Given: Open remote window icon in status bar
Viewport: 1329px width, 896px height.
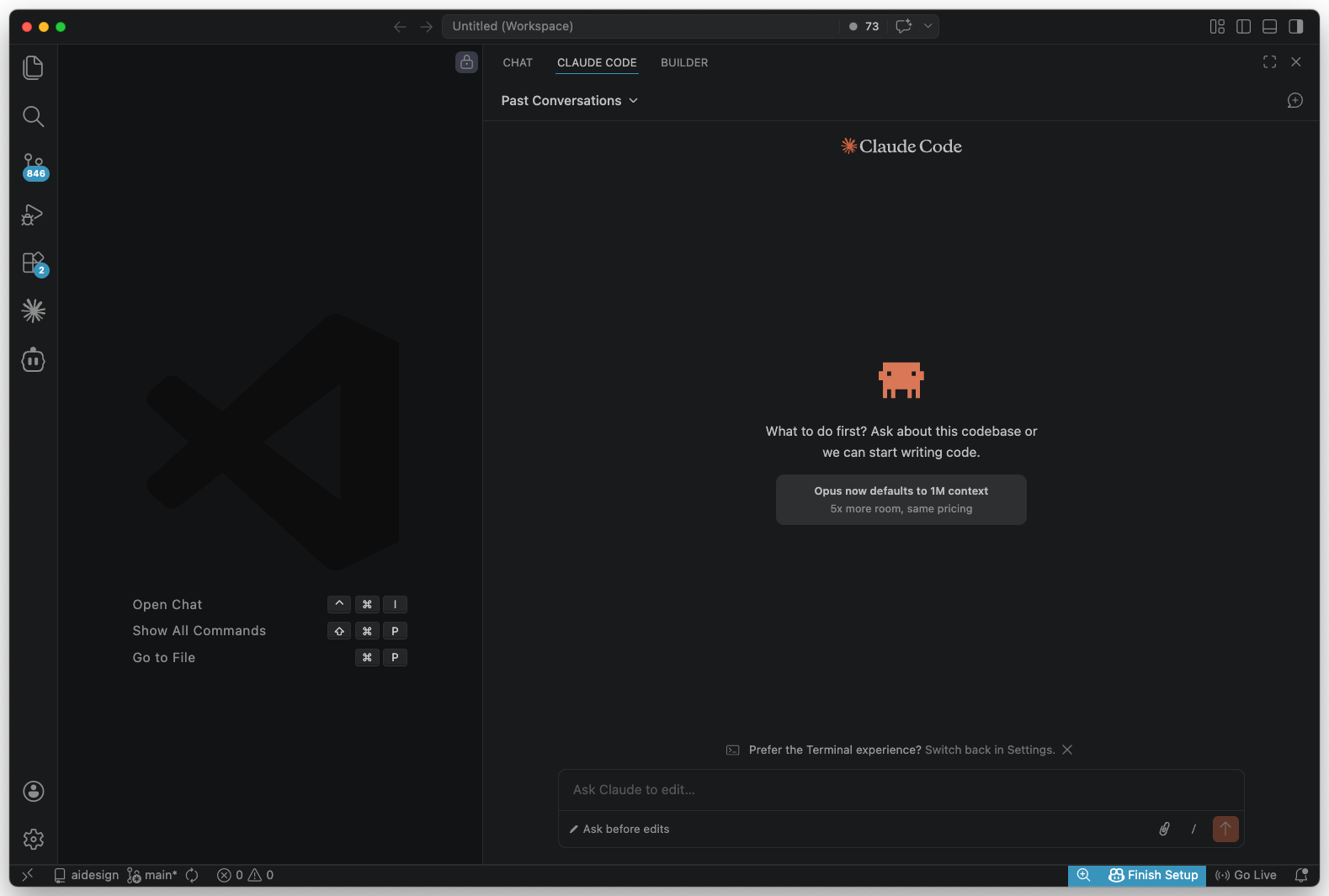Looking at the screenshot, I should [27, 875].
